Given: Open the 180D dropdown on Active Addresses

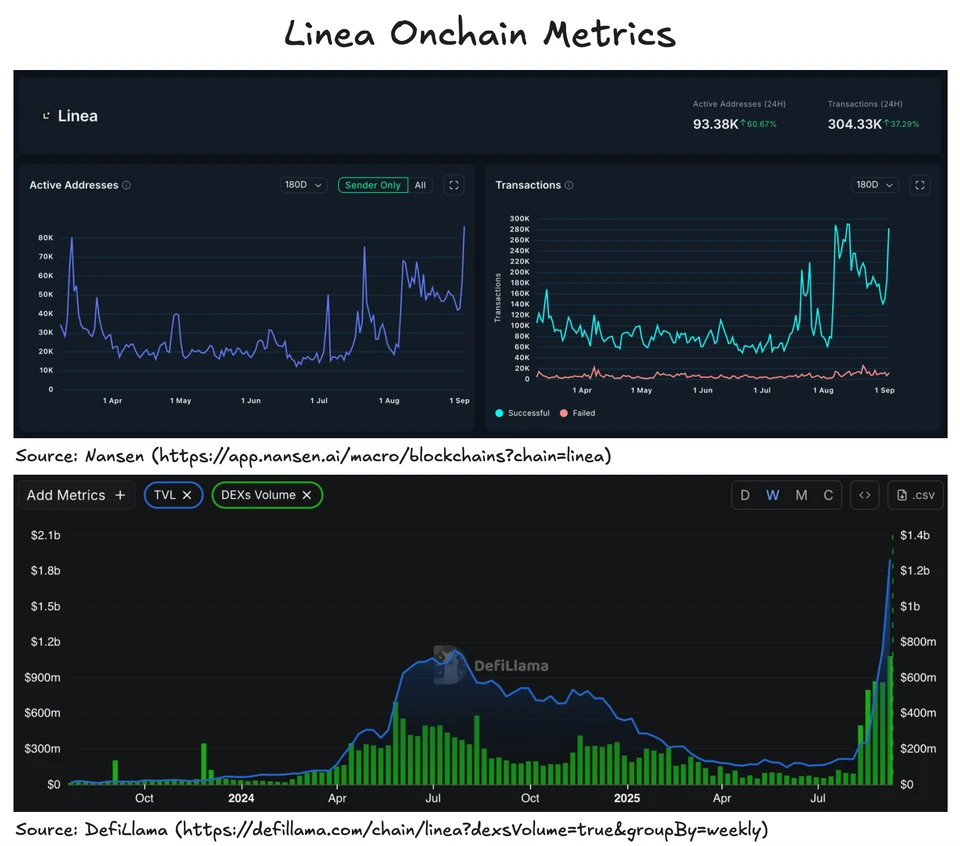Looking at the screenshot, I should click(303, 185).
